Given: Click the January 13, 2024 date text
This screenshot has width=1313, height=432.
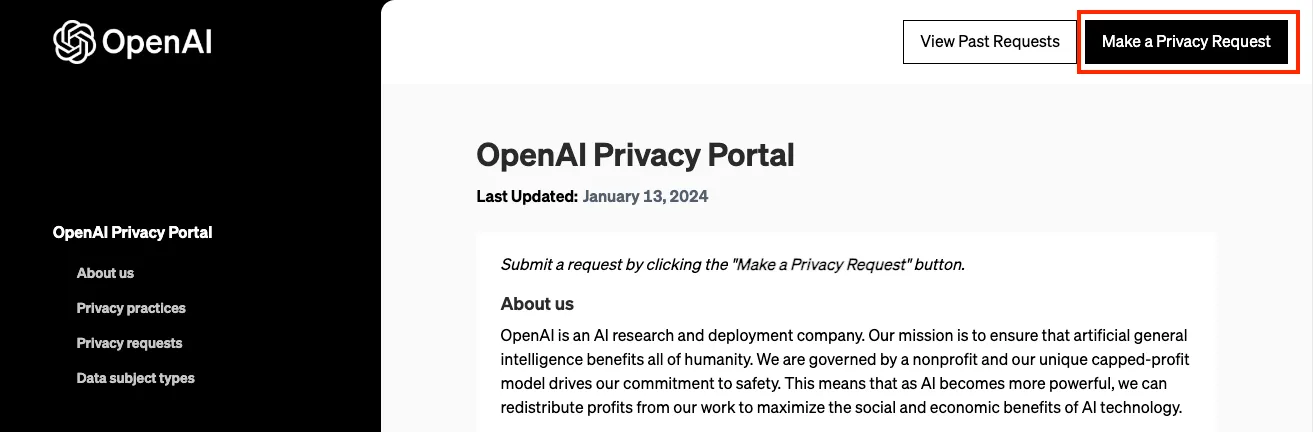Looking at the screenshot, I should click(x=645, y=196).
